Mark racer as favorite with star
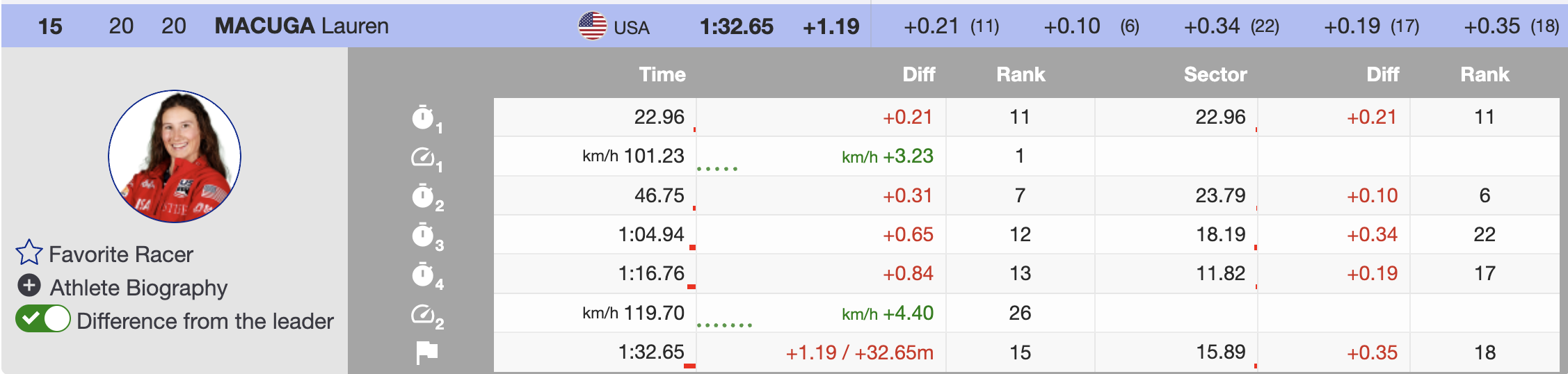This screenshot has width=1568, height=374. click(x=29, y=253)
